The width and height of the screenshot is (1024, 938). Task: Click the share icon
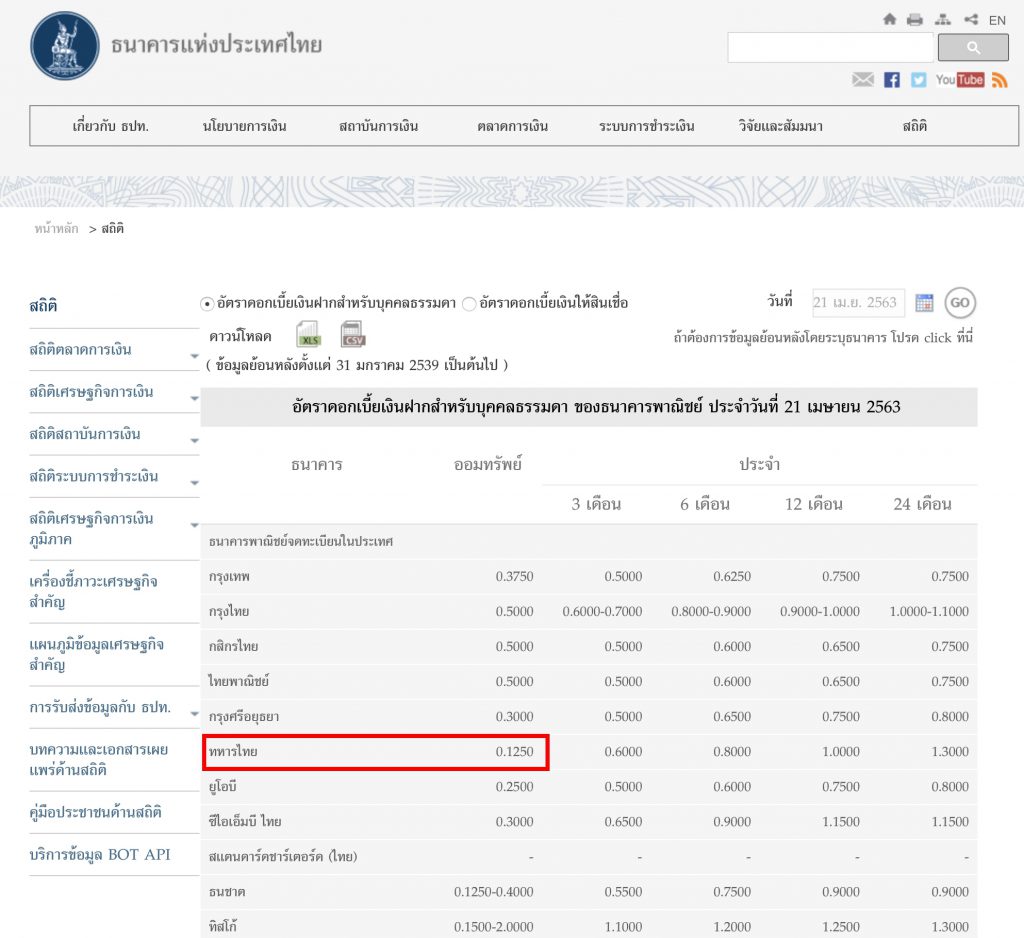[x=971, y=20]
